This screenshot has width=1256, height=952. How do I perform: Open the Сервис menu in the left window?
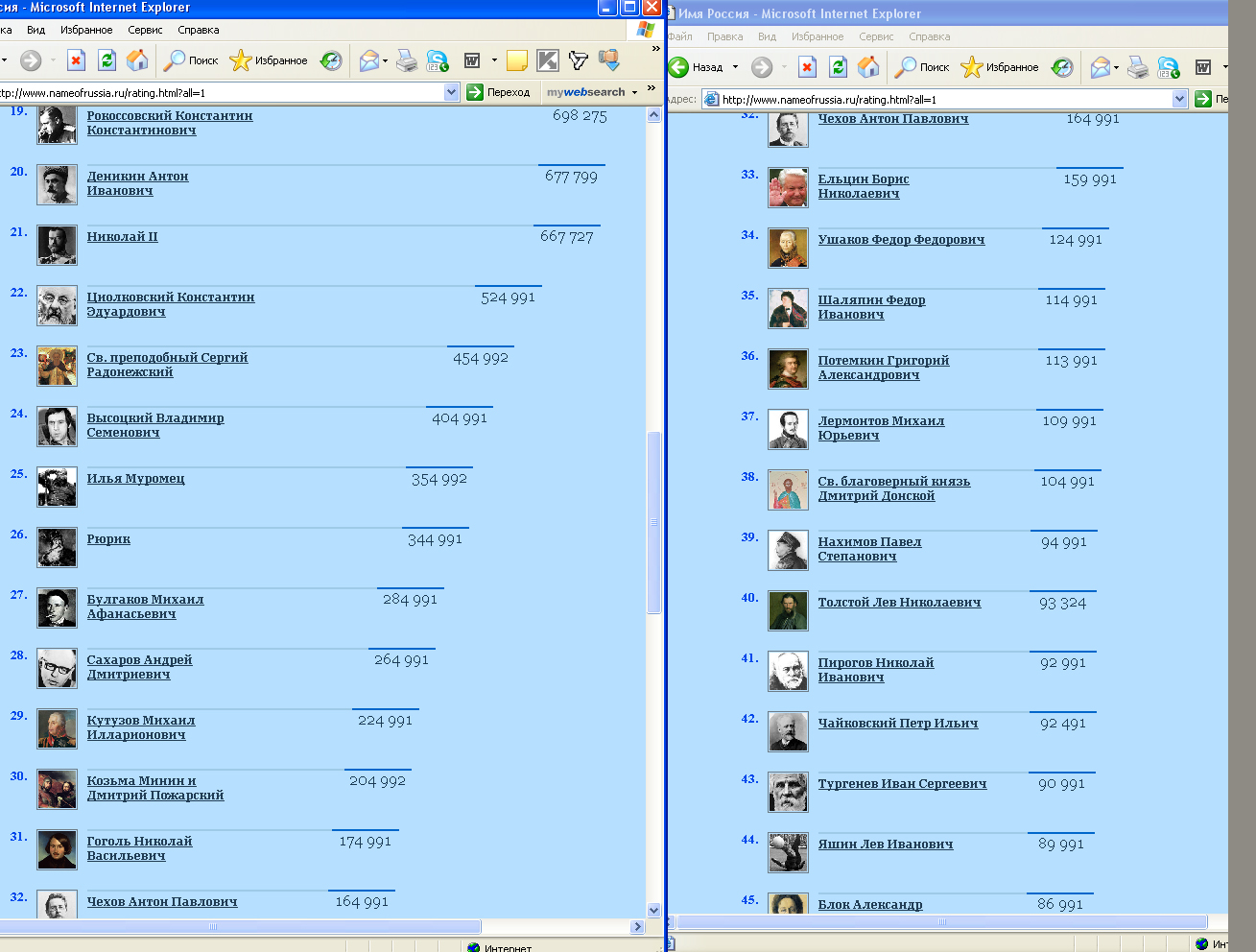coord(145,30)
